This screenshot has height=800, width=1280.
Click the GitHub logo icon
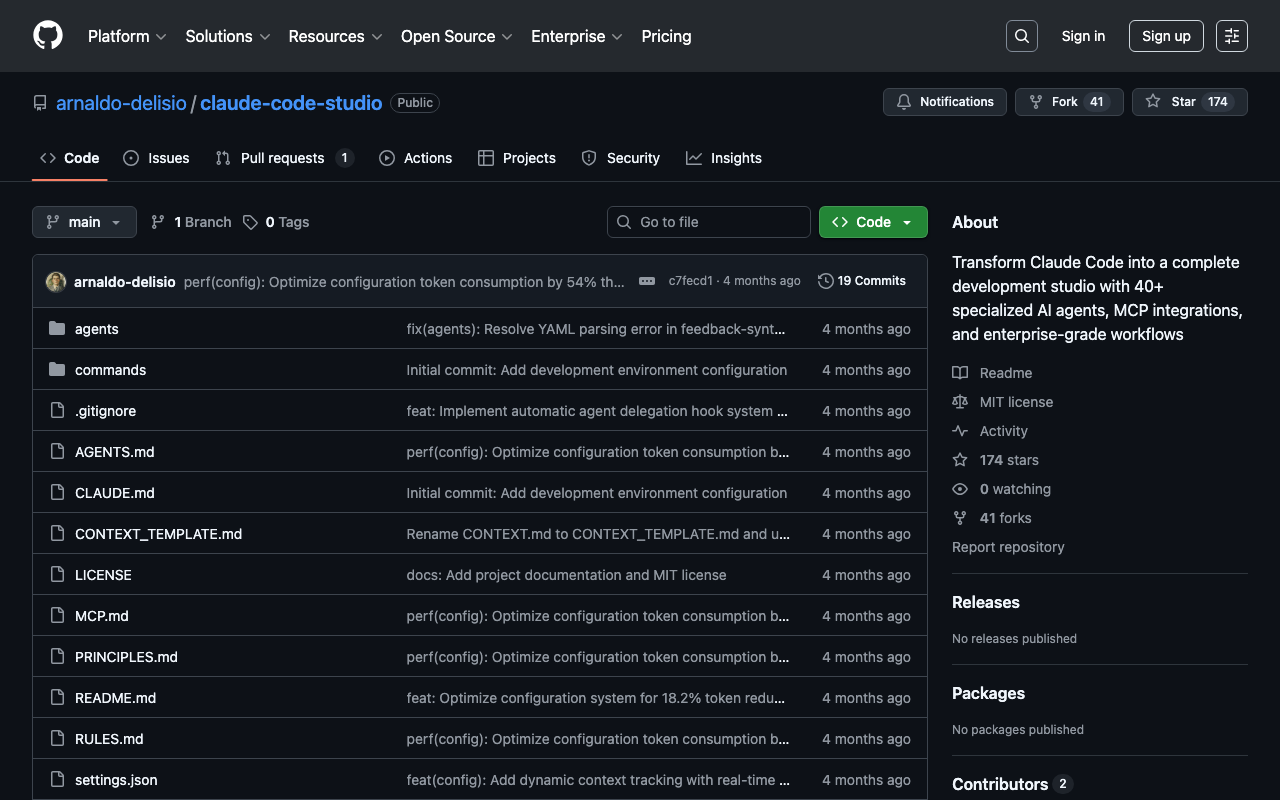click(x=48, y=36)
